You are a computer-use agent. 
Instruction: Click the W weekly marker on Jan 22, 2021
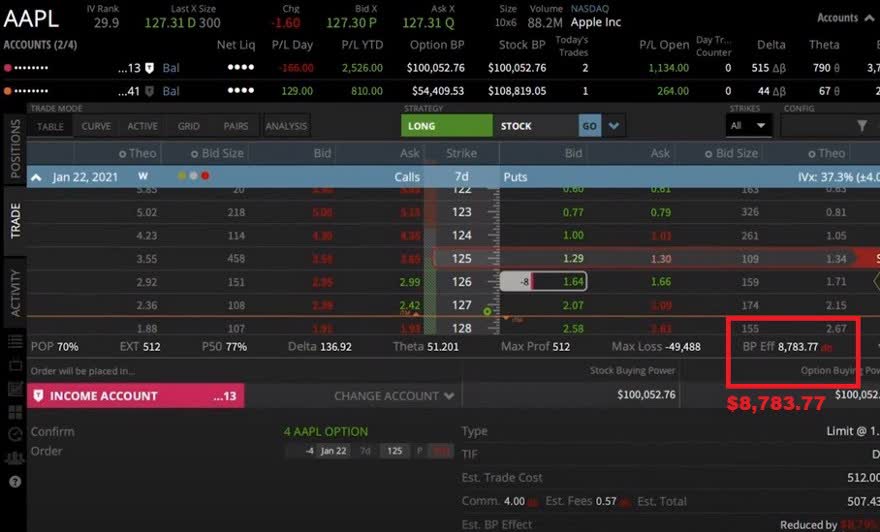143,176
